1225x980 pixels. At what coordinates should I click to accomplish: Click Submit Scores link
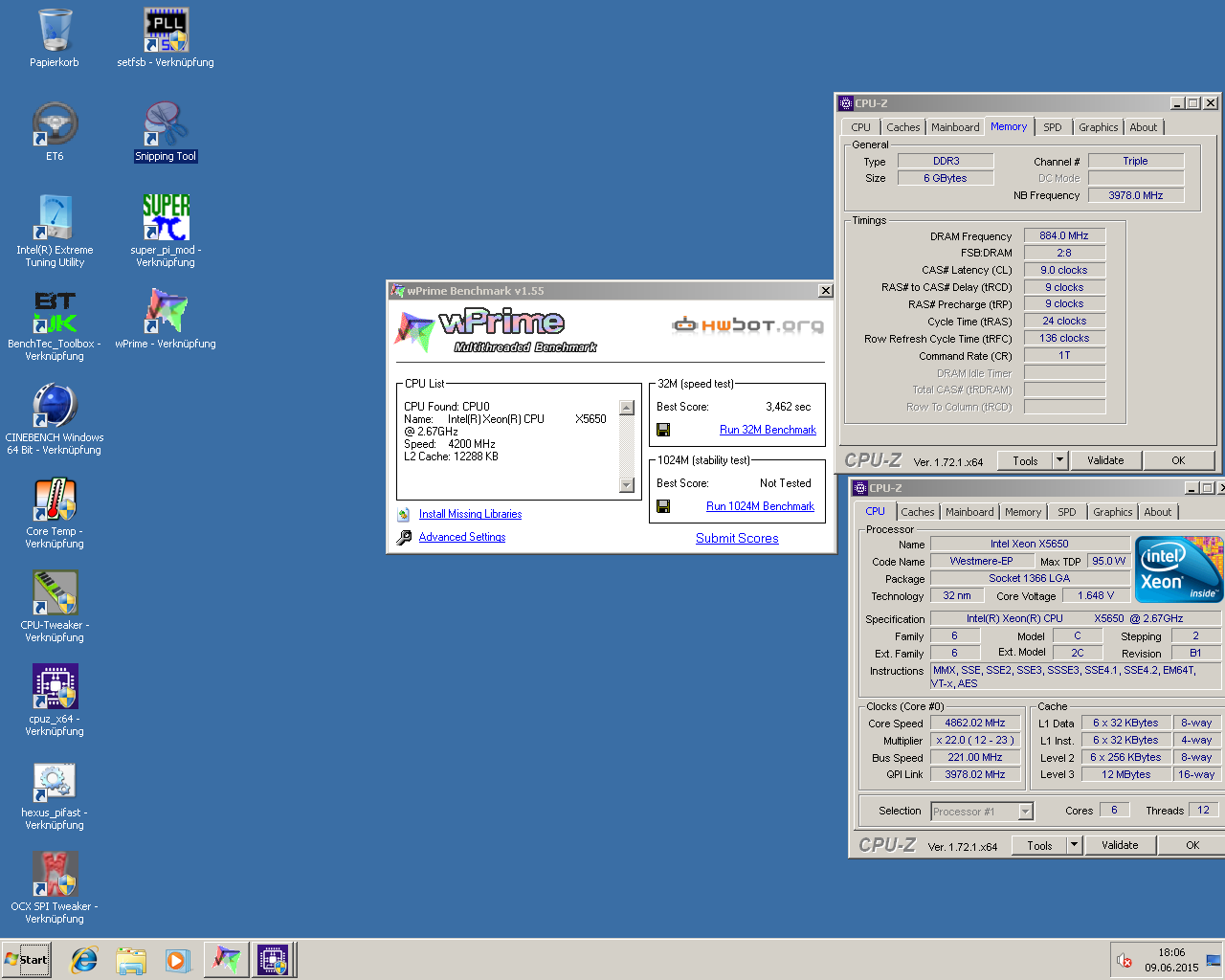[737, 538]
